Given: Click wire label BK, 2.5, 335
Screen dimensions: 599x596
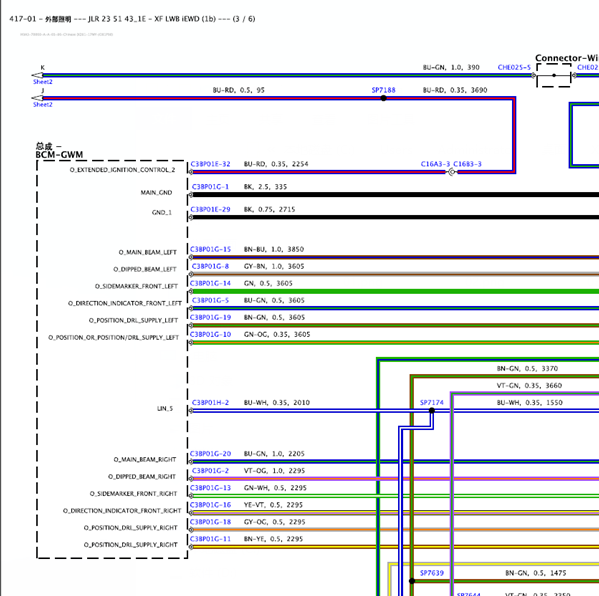Looking at the screenshot, I should (265, 186).
